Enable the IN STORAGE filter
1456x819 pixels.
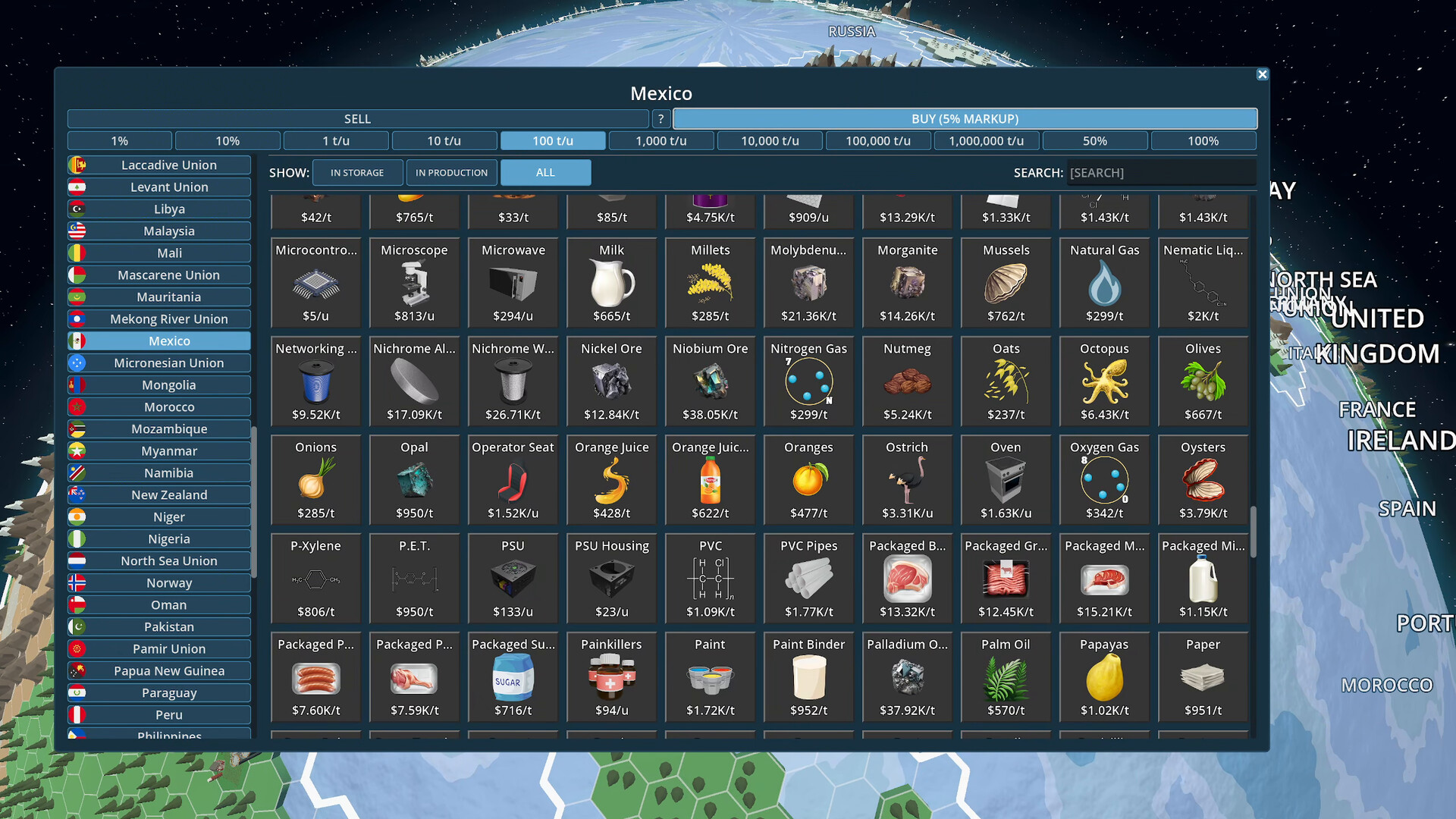coord(357,172)
